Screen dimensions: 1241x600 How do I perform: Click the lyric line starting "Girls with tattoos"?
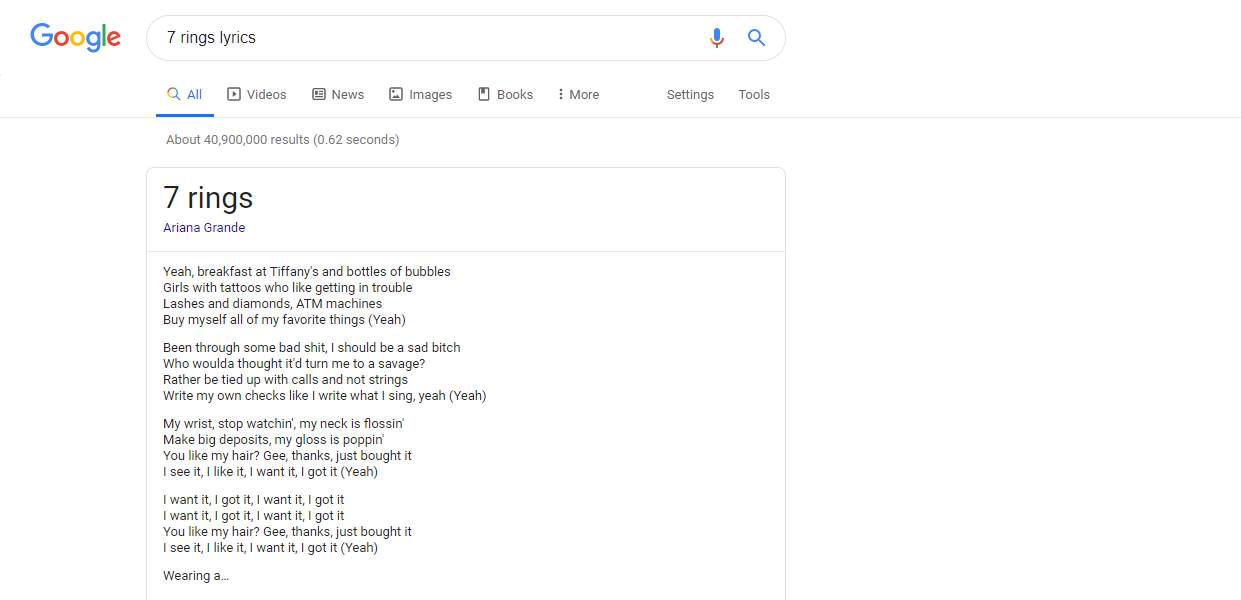(287, 288)
